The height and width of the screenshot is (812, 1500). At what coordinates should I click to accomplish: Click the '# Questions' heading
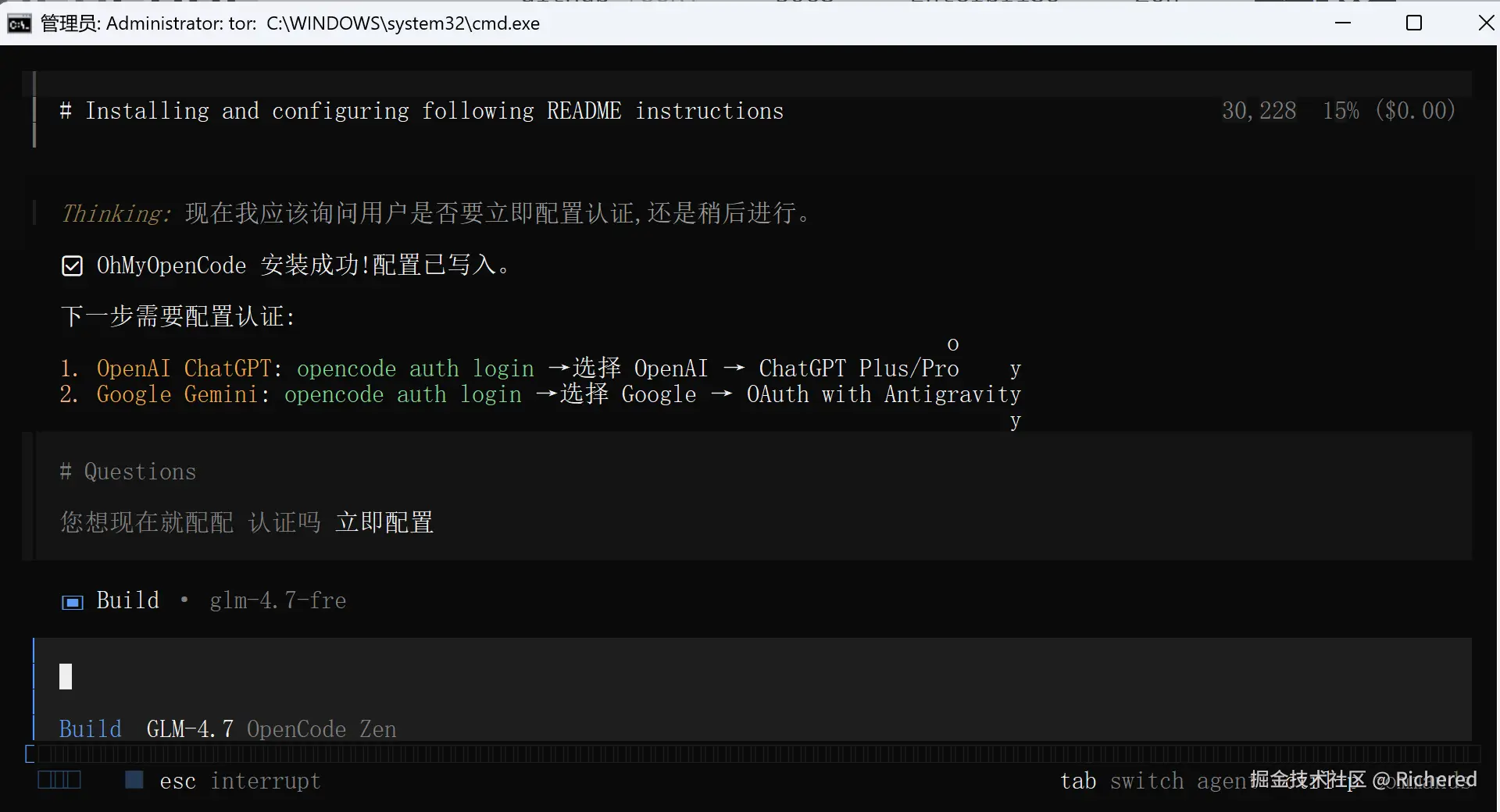pyautogui.click(x=128, y=472)
